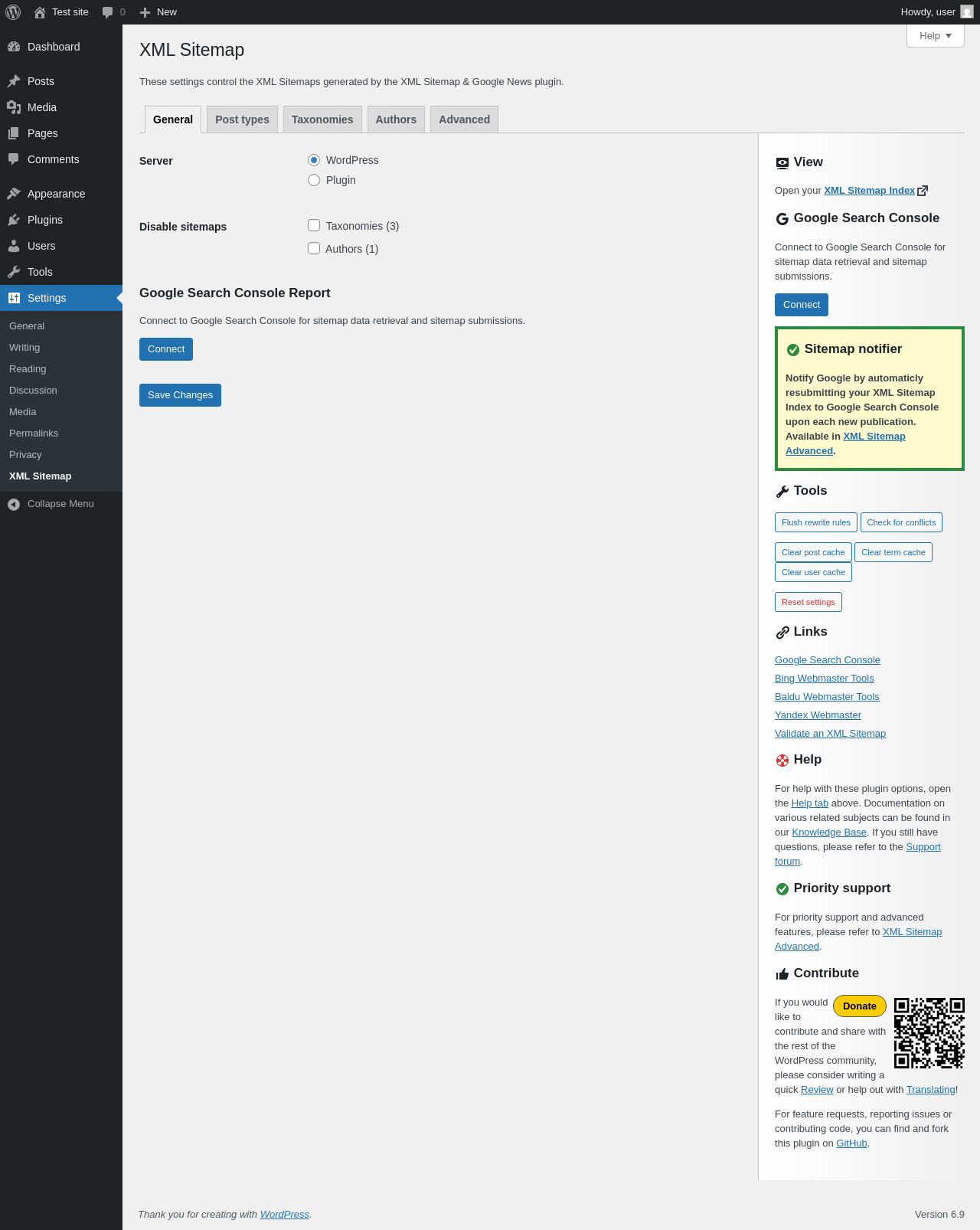The height and width of the screenshot is (1230, 980).
Task: Click the user avatar in the admin bar
Action: tap(967, 11)
